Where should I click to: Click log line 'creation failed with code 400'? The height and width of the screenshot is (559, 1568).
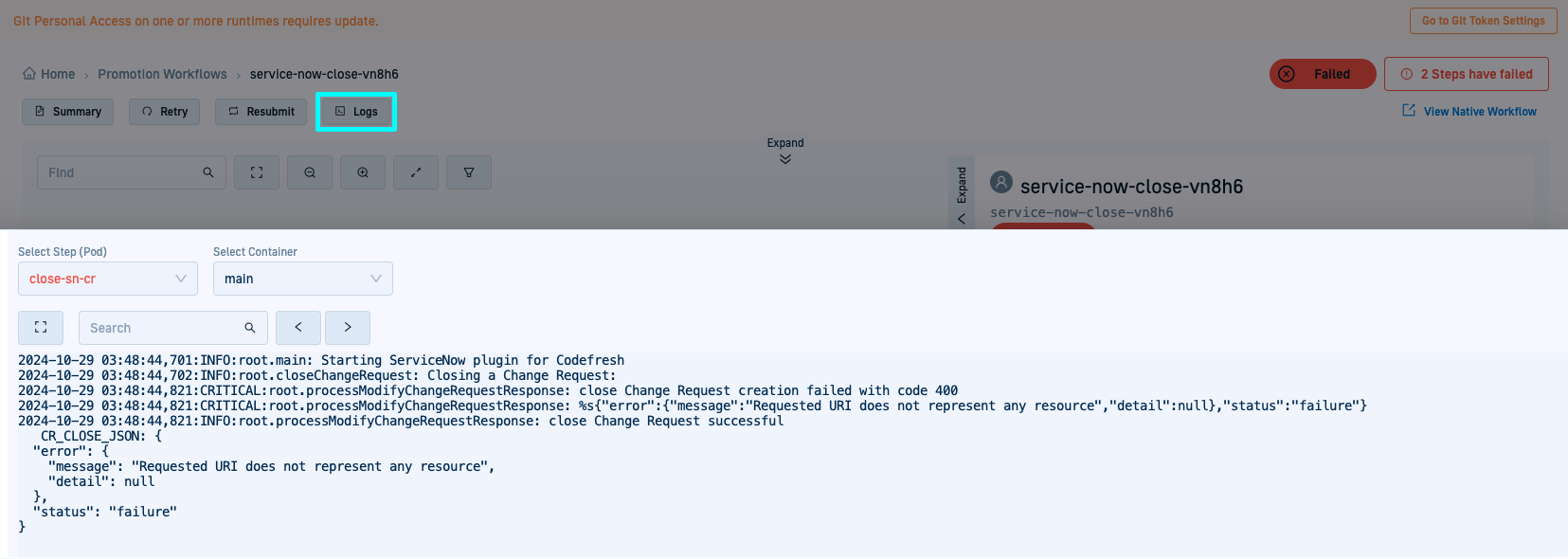[488, 390]
